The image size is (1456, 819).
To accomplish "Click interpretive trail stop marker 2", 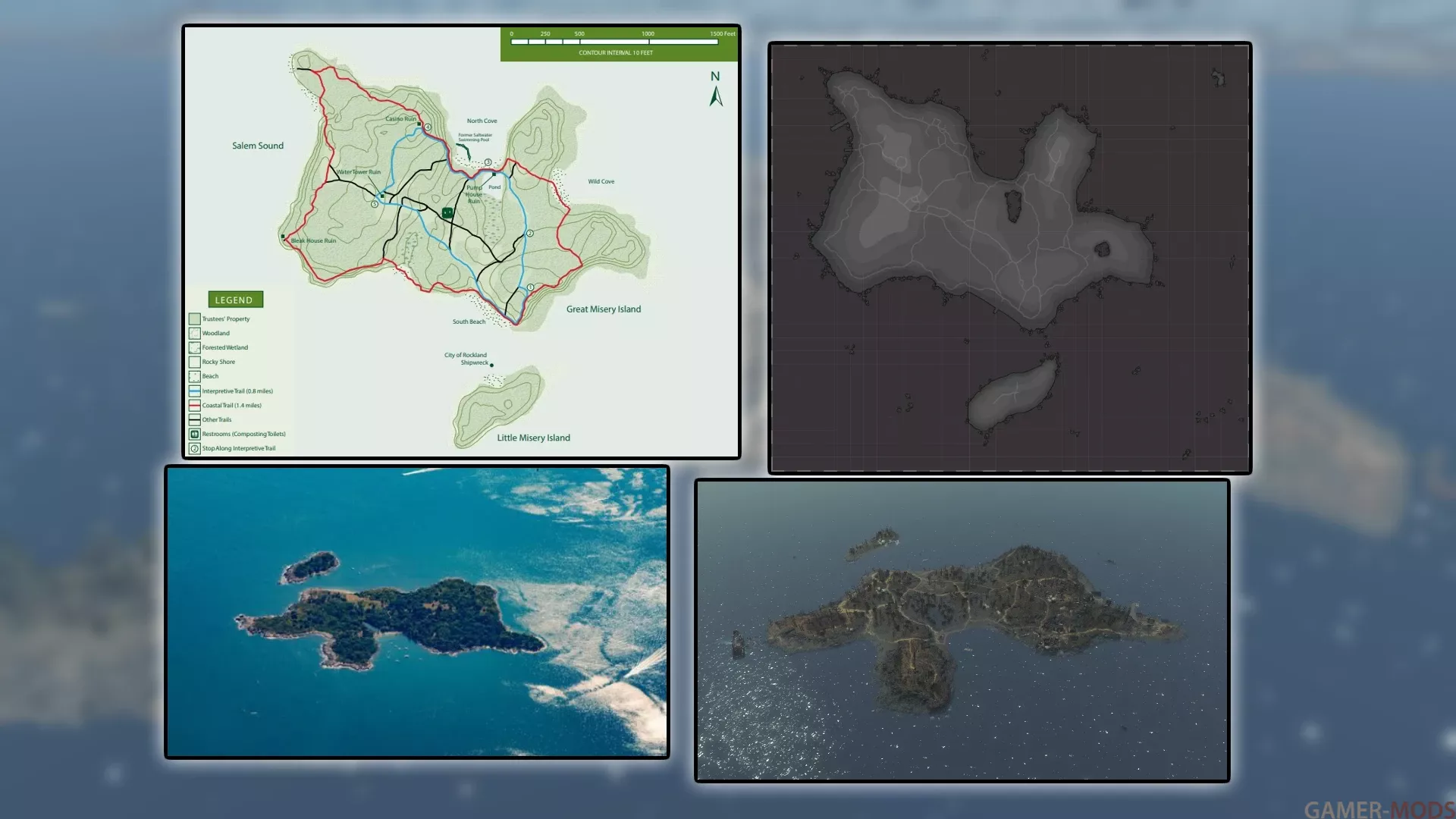I will (530, 234).
